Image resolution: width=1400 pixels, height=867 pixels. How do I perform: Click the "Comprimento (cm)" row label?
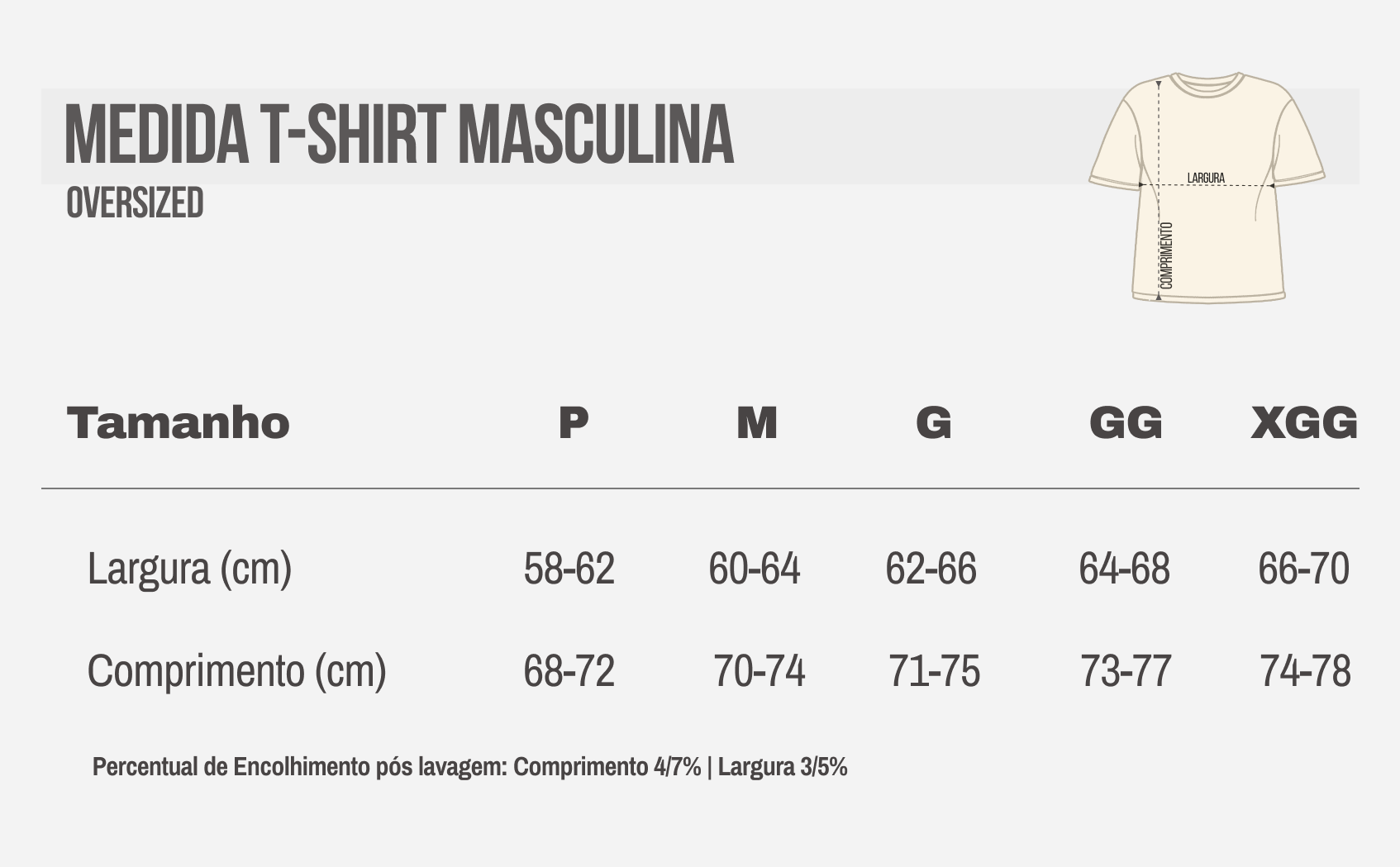[236, 670]
